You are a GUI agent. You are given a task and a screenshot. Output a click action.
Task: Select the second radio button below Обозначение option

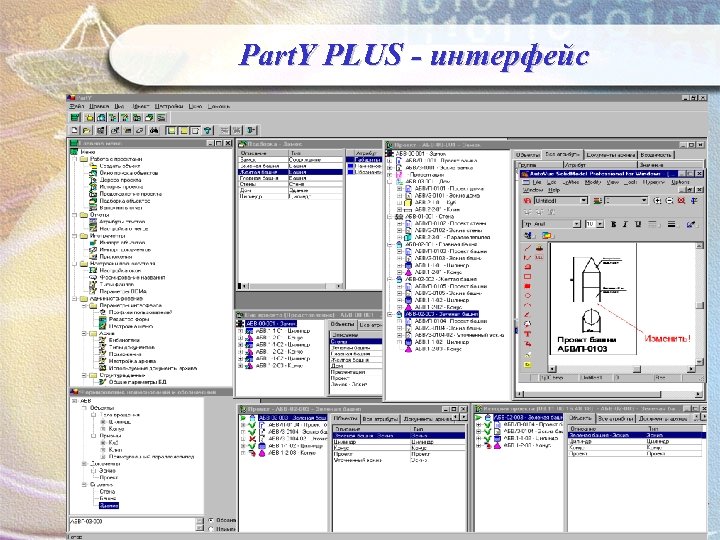(211, 529)
